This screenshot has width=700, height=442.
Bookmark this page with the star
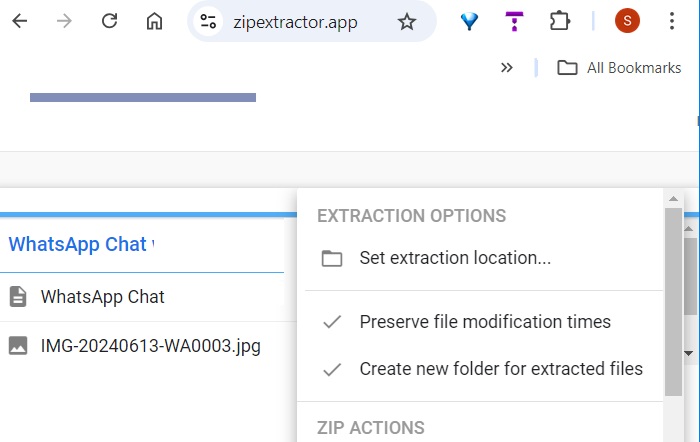click(x=407, y=21)
